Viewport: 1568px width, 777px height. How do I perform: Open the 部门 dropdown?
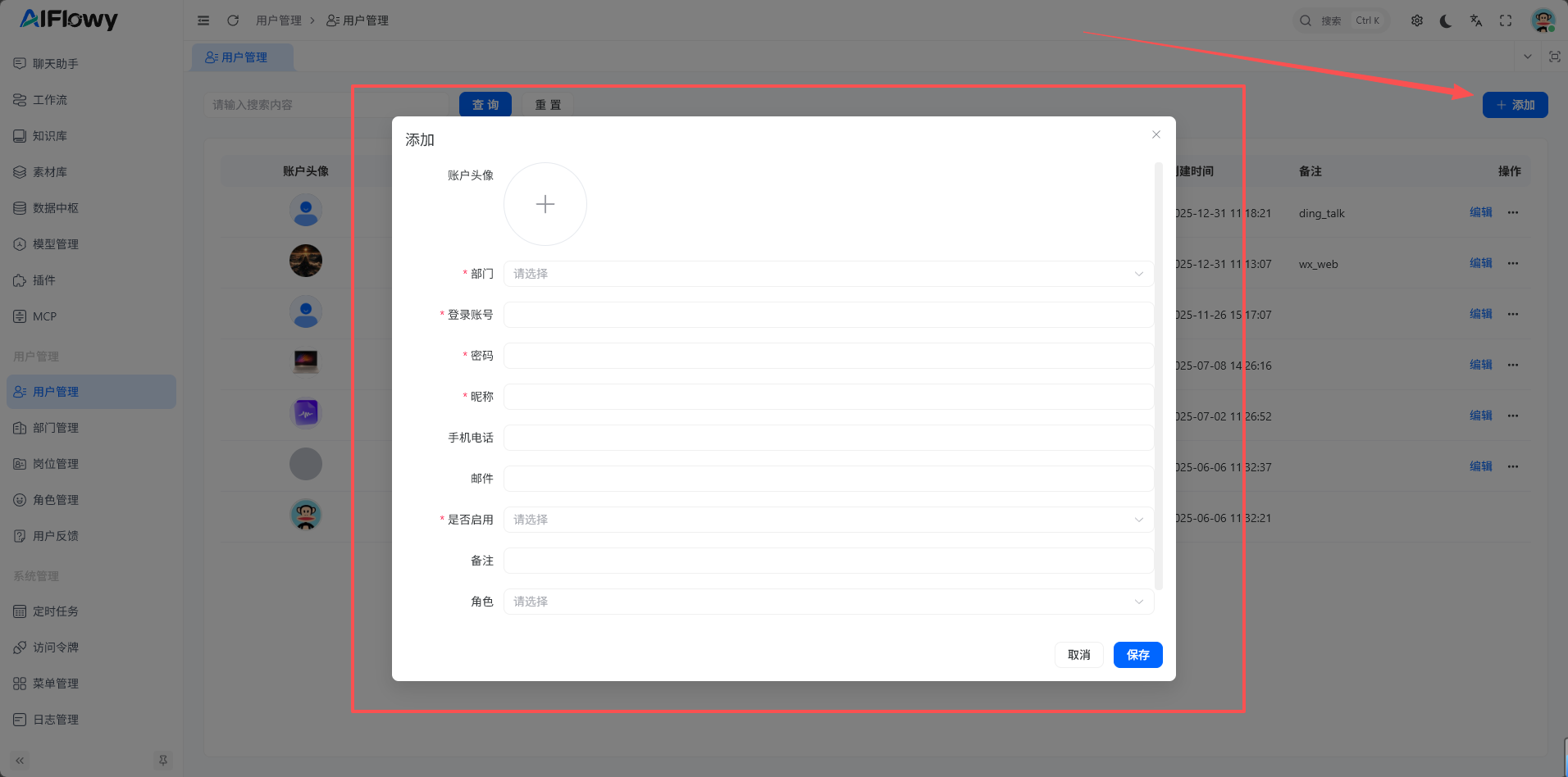coord(828,274)
